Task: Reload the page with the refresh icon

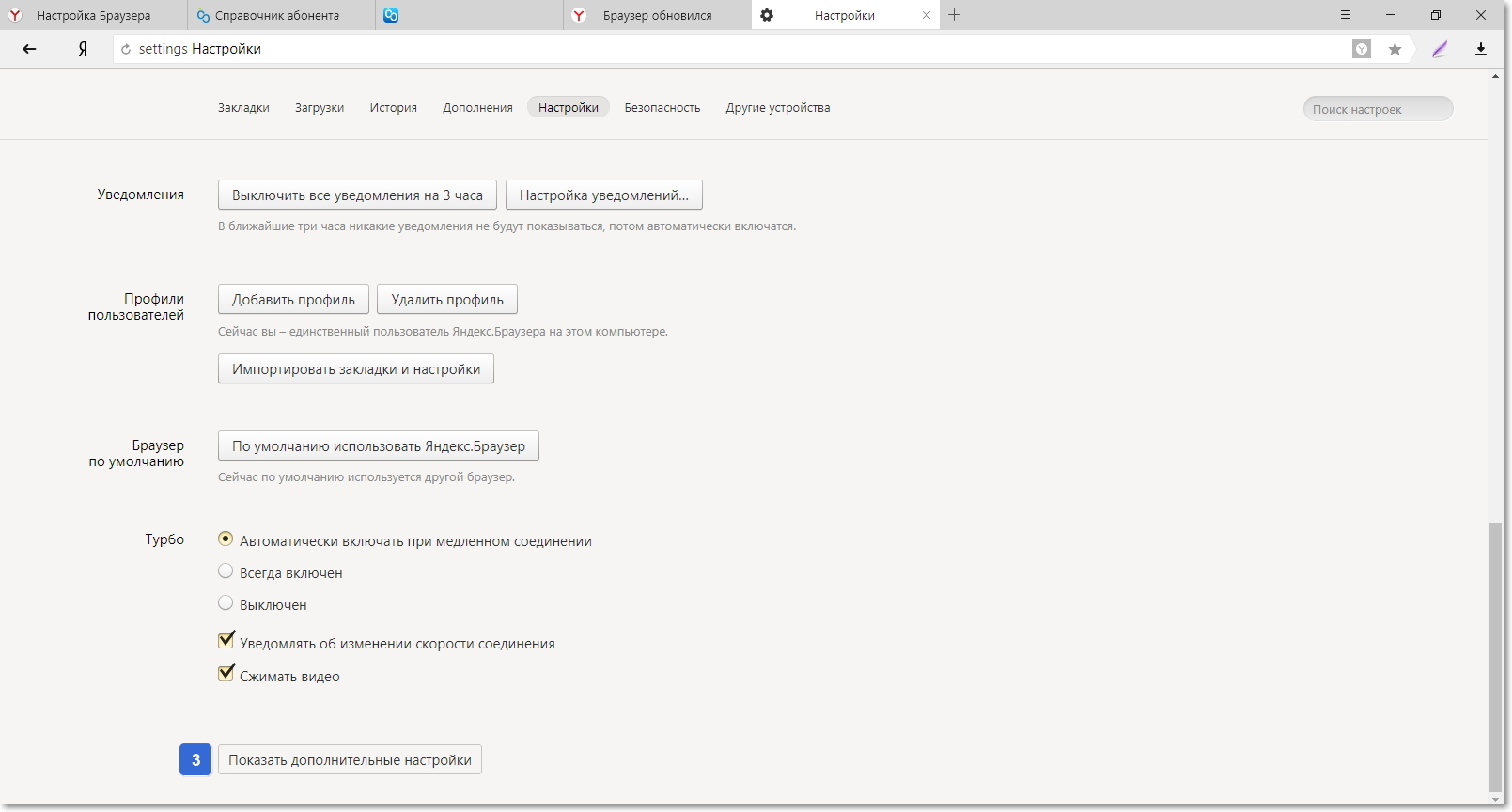Action: tap(126, 49)
